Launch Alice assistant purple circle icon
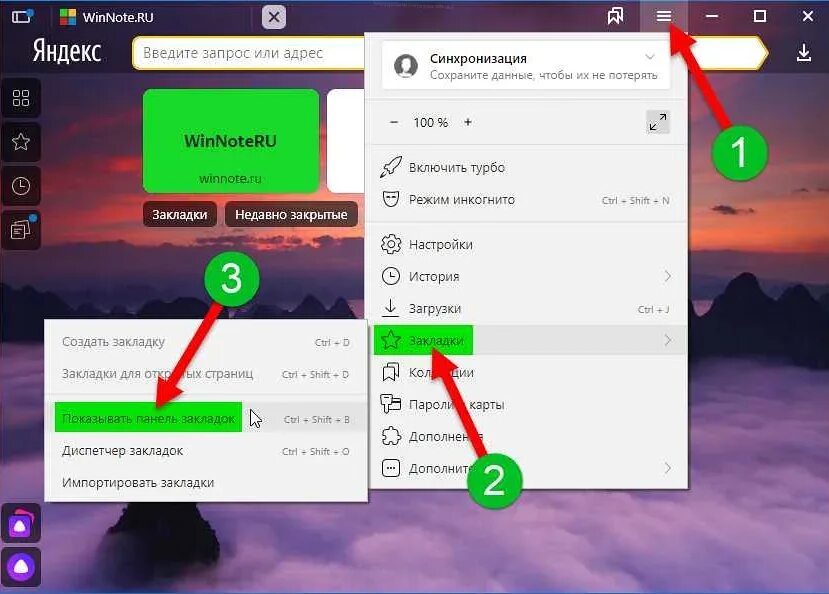Image resolution: width=829 pixels, height=594 pixels. [x=21, y=567]
